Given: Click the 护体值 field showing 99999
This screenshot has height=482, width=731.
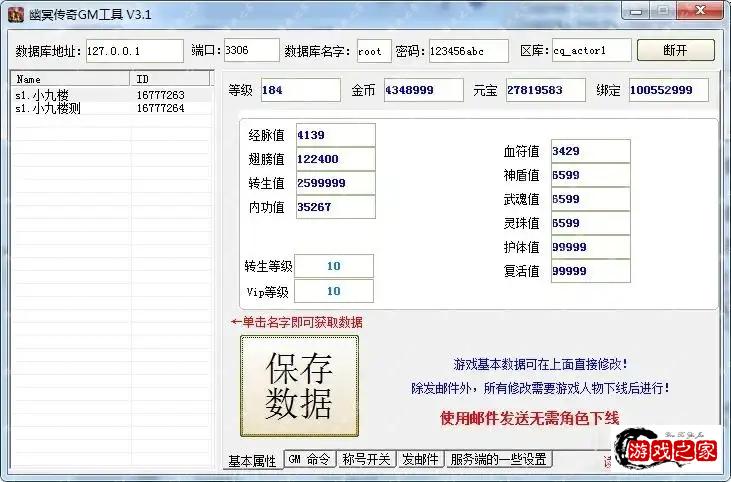Looking at the screenshot, I should click(591, 247).
